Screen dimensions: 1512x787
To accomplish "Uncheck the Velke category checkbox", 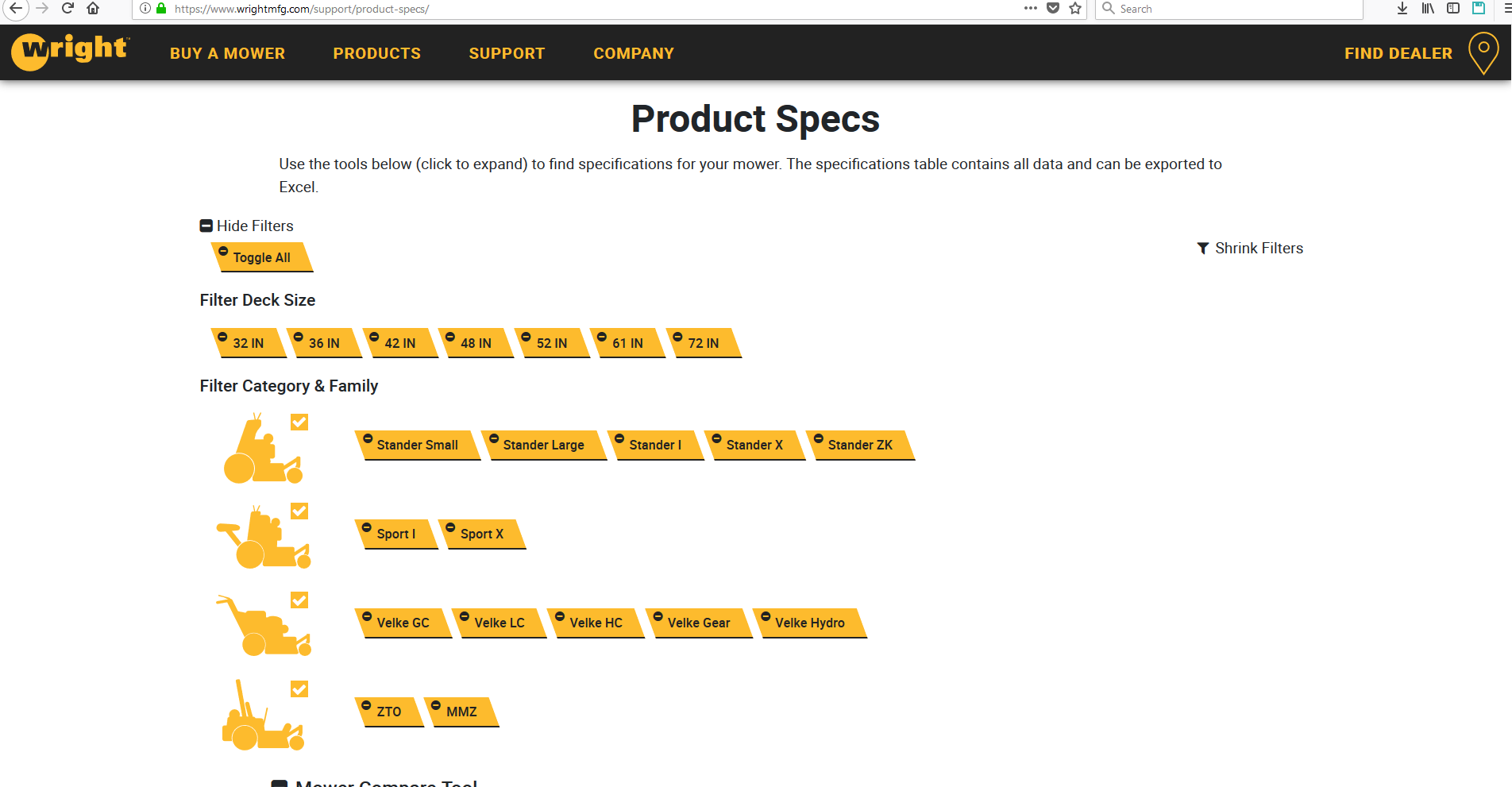I will pos(299,600).
